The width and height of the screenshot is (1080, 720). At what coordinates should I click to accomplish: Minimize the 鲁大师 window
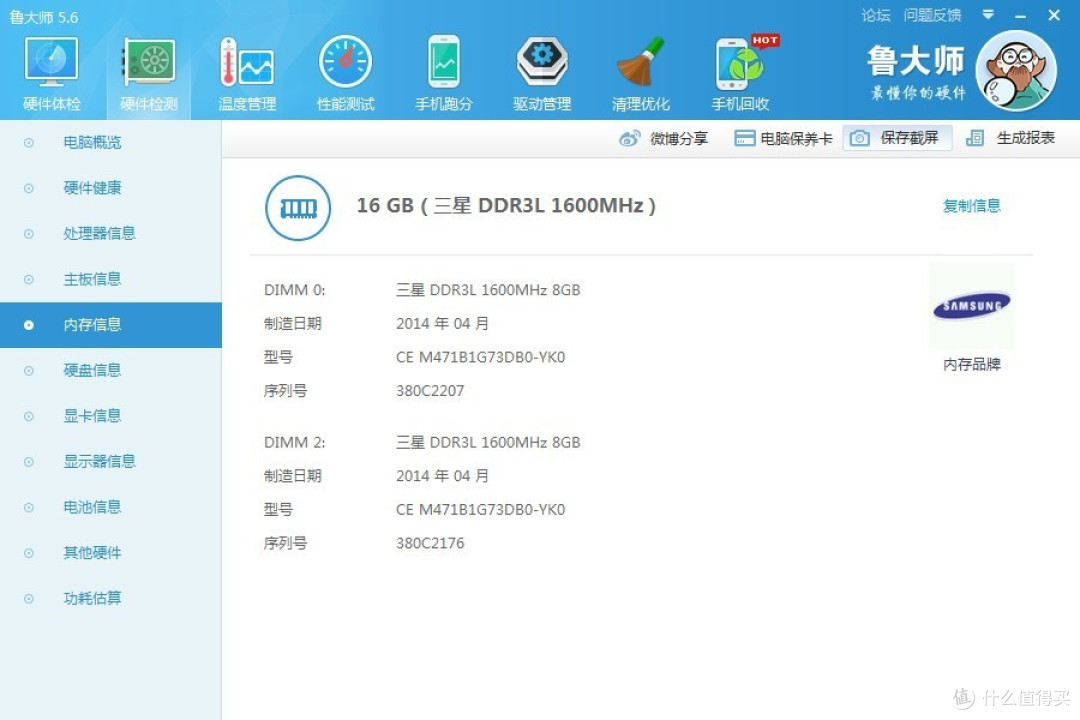pyautogui.click(x=1021, y=15)
